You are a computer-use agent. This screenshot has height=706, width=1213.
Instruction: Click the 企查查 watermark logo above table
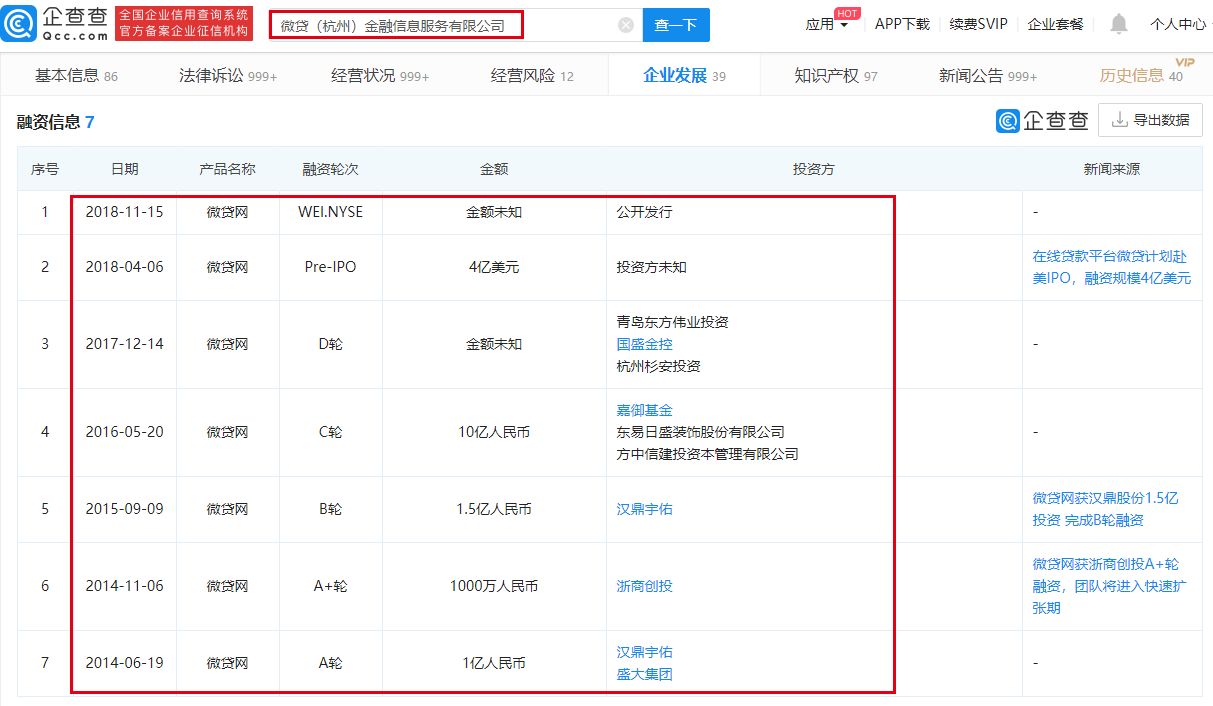click(x=1042, y=121)
